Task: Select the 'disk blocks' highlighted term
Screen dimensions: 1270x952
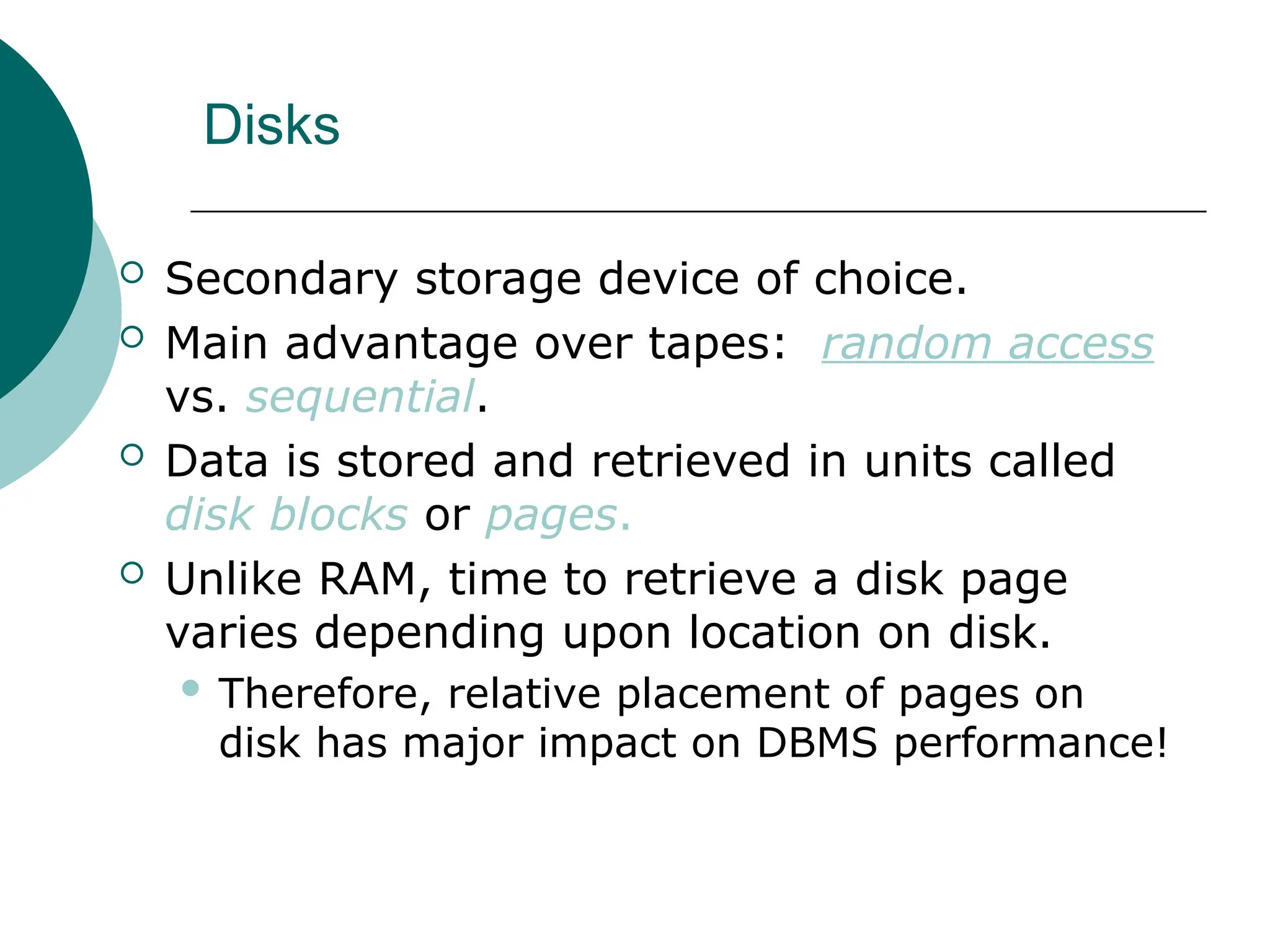Action: coord(286,514)
